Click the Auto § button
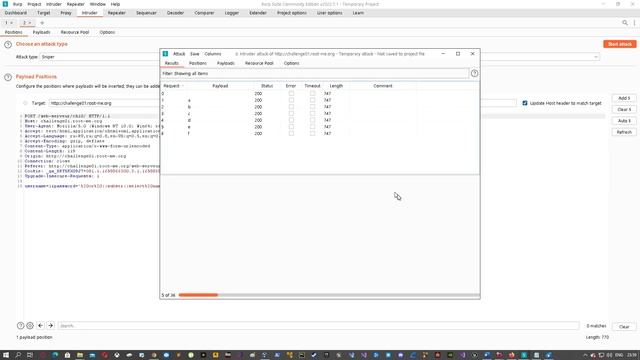Image resolution: width=640 pixels, height=360 pixels. tap(624, 121)
